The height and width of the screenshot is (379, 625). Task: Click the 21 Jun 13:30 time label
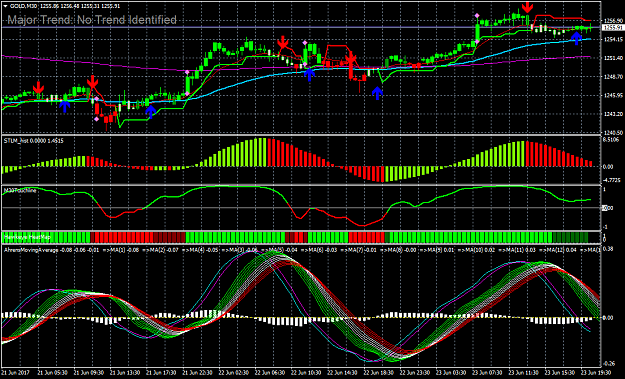tap(125, 373)
